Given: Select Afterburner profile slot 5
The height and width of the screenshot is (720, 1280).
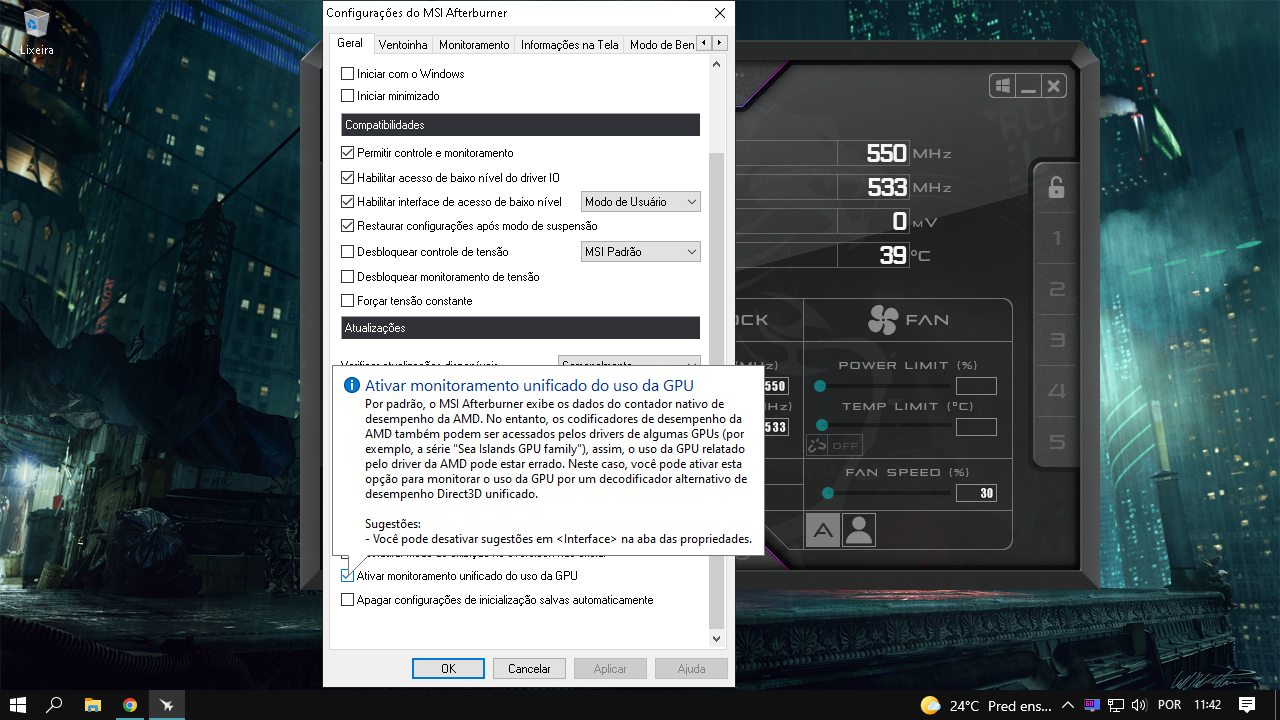Looking at the screenshot, I should (x=1057, y=442).
